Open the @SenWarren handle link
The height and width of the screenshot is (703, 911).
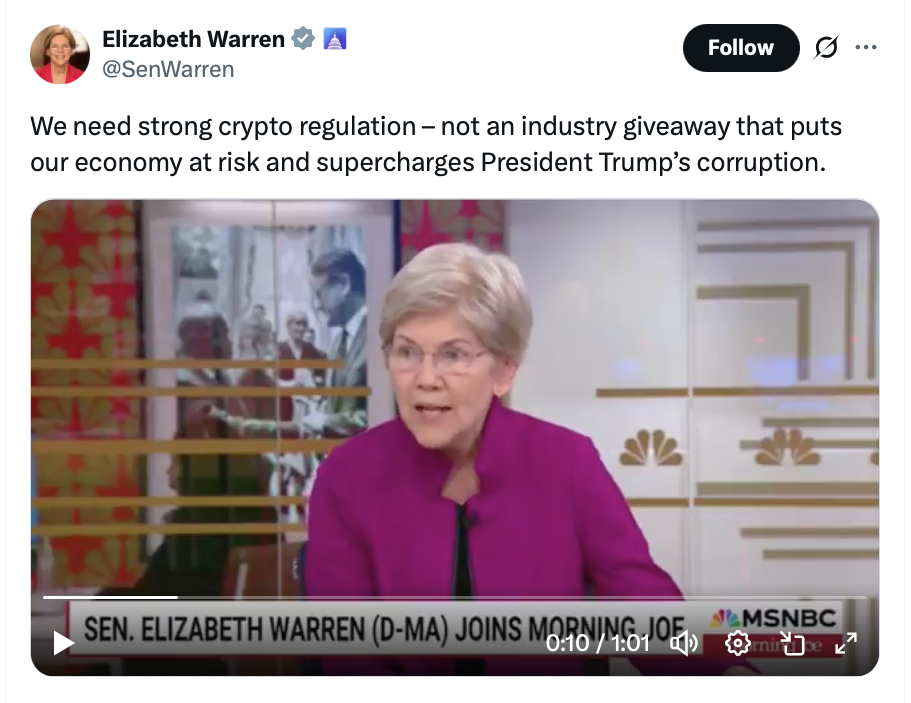168,69
